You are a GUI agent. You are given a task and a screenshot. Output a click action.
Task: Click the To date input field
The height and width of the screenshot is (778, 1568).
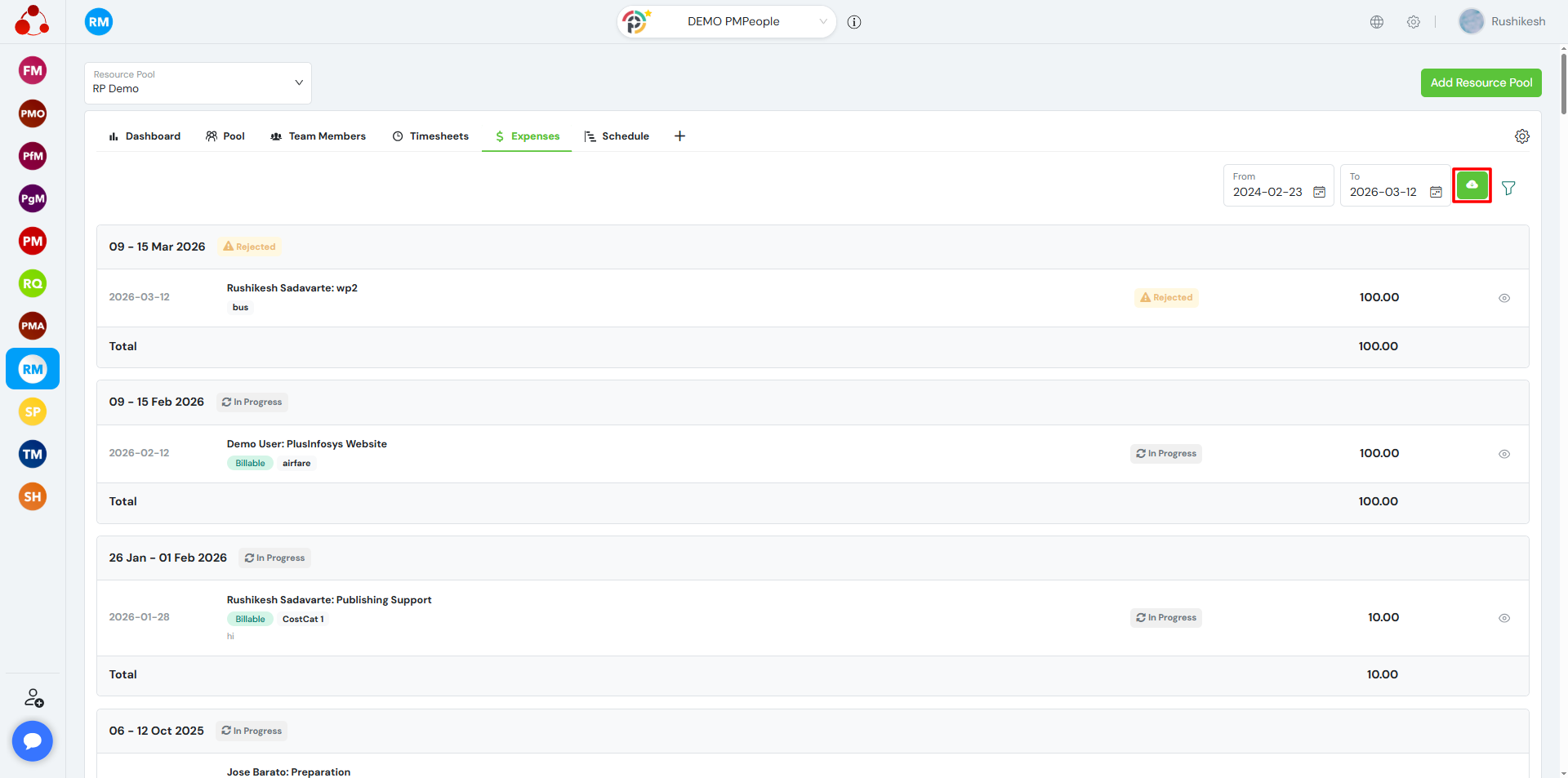1383,192
